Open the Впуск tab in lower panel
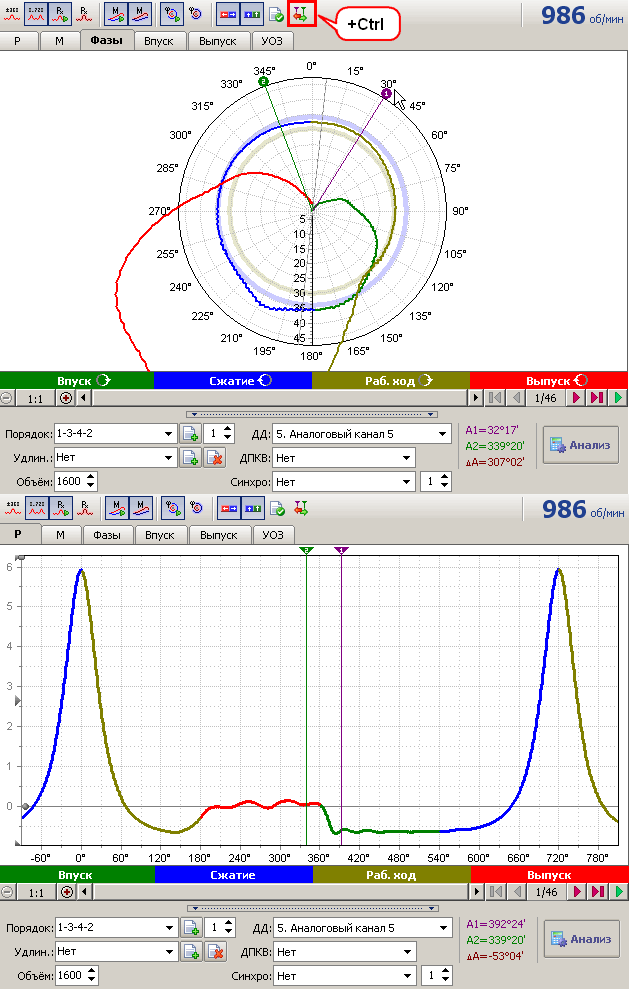The image size is (629, 989). pyautogui.click(x=159, y=535)
